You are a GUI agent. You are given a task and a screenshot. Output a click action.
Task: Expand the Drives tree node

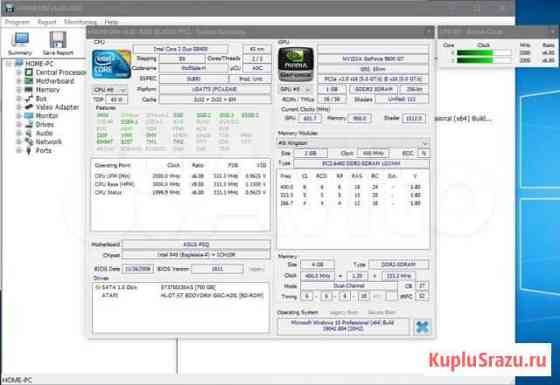click(x=19, y=124)
